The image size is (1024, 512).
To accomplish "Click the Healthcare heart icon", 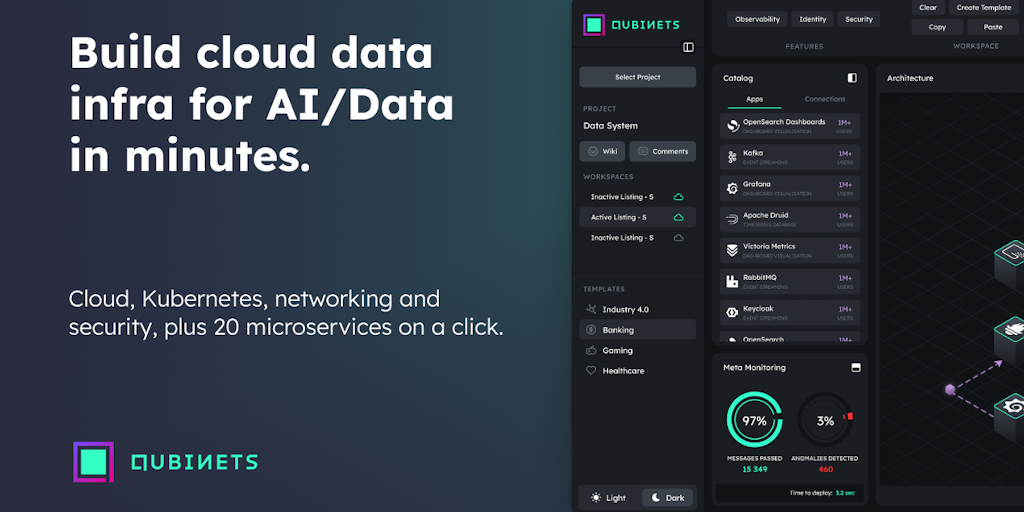I will (591, 370).
